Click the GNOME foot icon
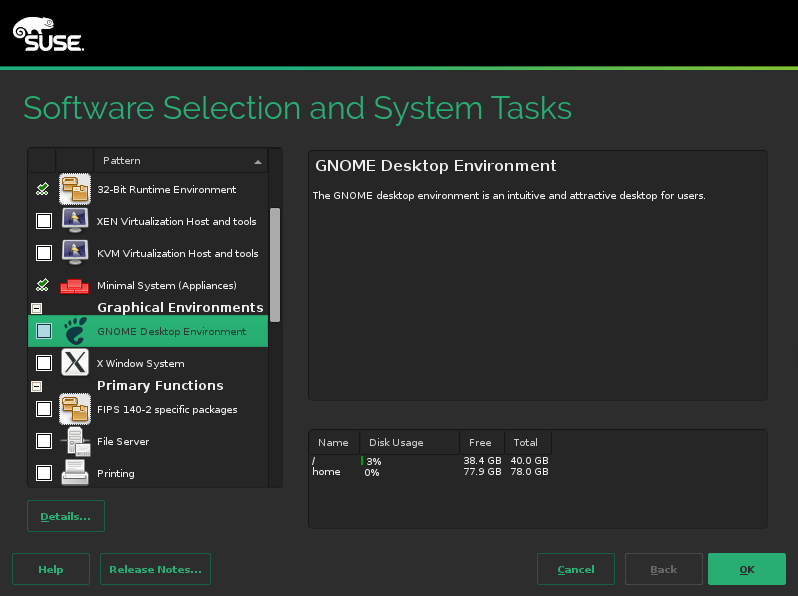Viewport: 798px width, 596px height. click(75, 331)
